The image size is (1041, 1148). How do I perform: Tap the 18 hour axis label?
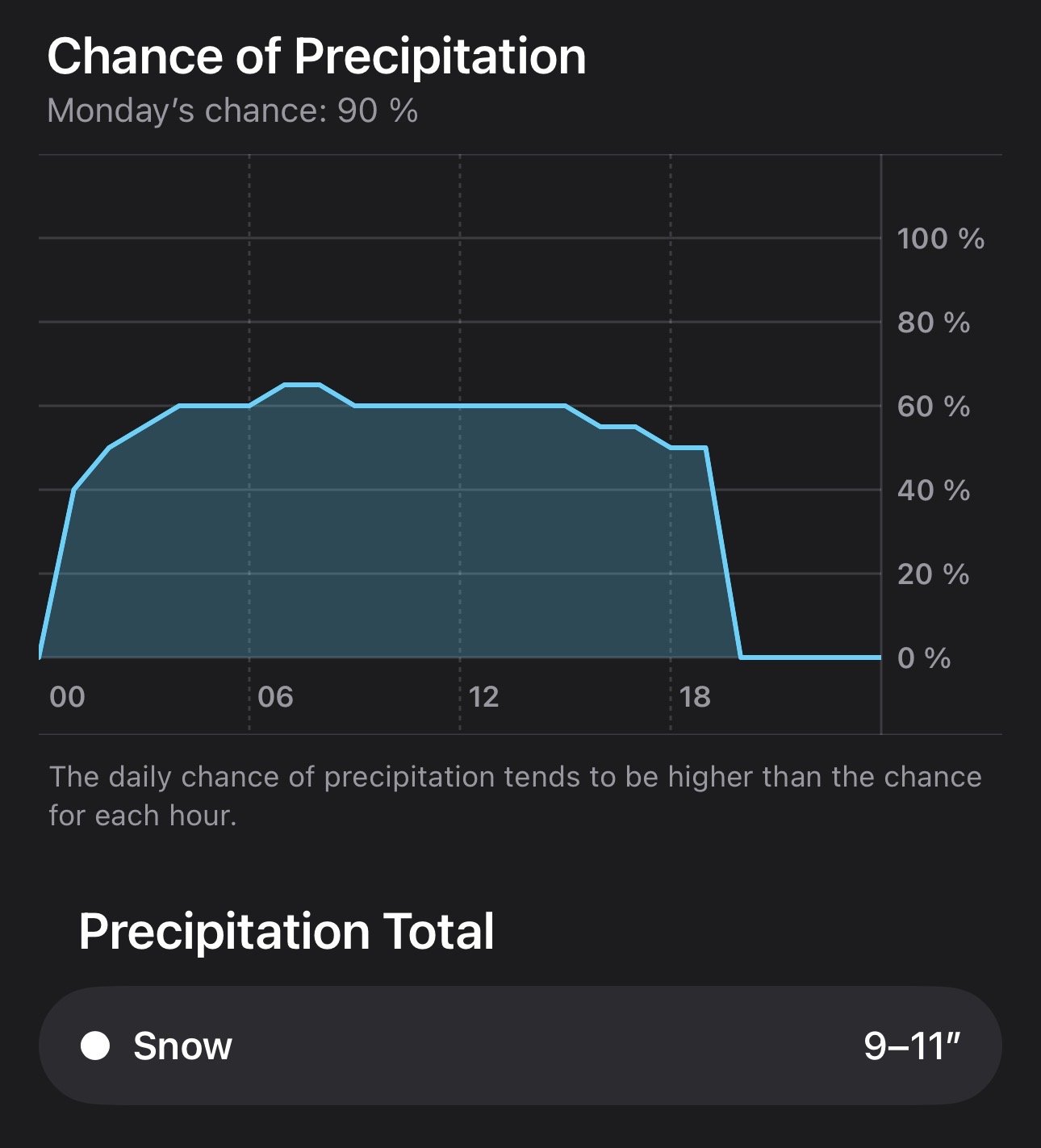pos(695,696)
